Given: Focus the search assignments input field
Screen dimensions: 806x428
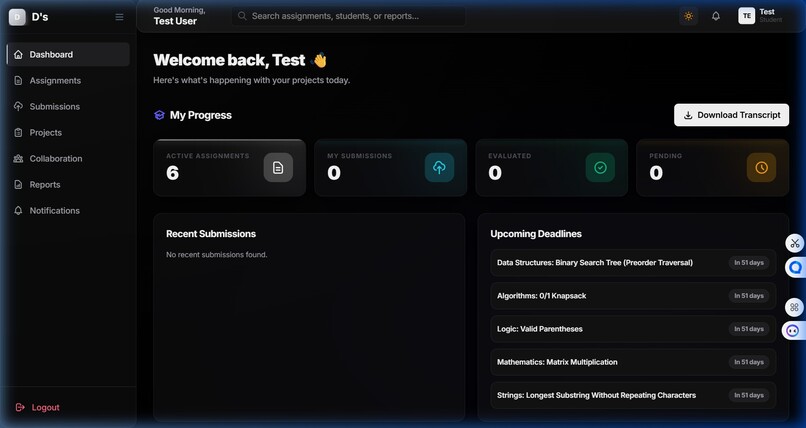Looking at the screenshot, I should point(349,16).
